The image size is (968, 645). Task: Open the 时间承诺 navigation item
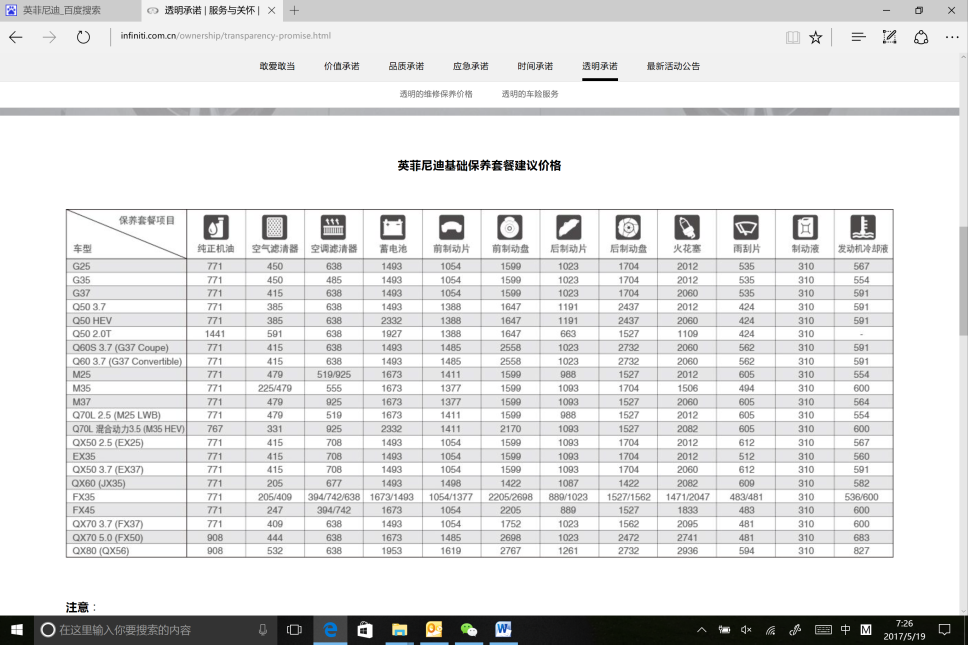tap(535, 66)
